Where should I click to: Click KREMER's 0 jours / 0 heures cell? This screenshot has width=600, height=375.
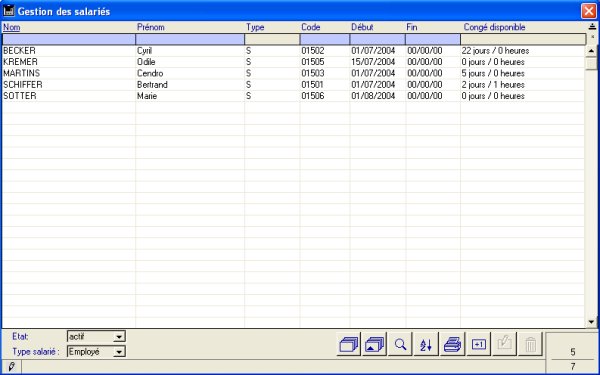click(x=493, y=62)
